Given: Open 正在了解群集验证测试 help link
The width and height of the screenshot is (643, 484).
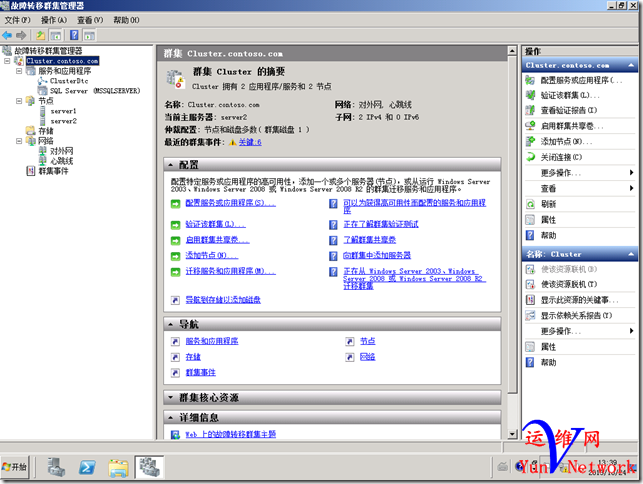Looking at the screenshot, I should pos(381,224).
